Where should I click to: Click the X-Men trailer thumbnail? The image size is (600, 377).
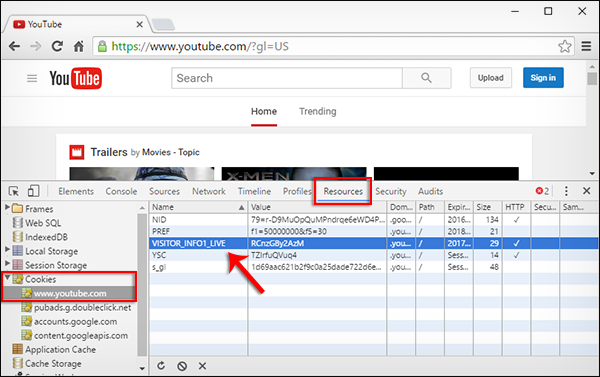[294, 173]
